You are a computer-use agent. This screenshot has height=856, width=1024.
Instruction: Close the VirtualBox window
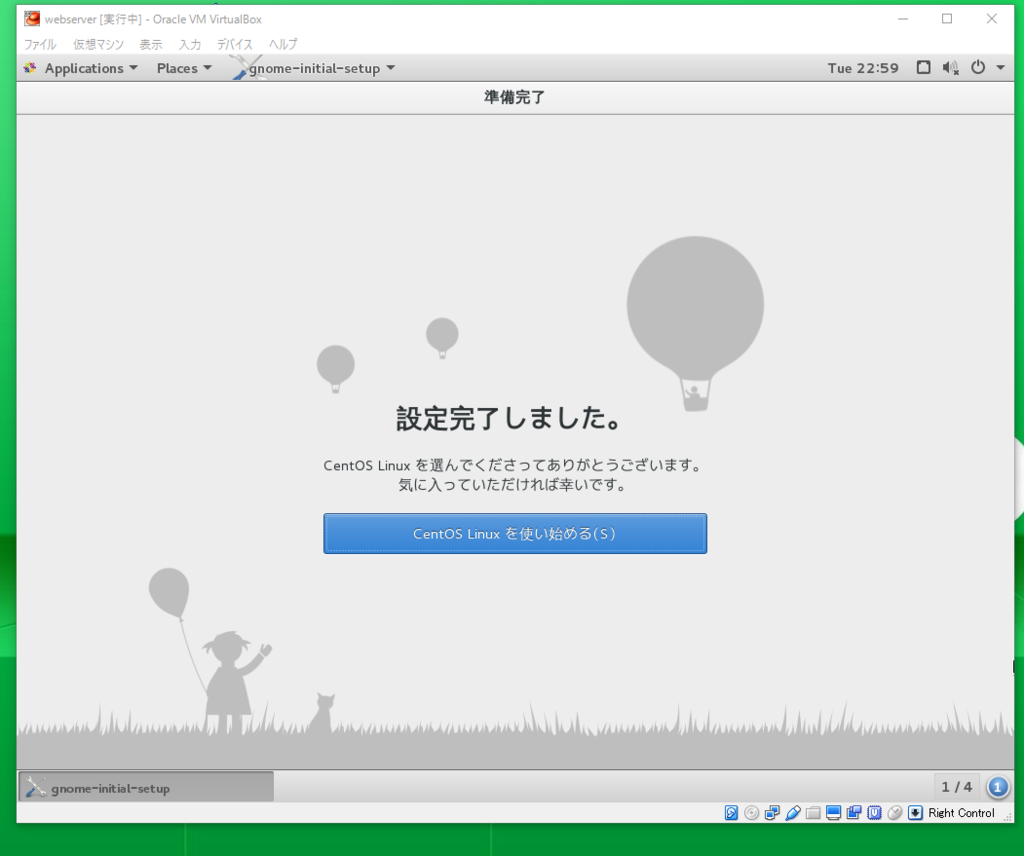991,19
